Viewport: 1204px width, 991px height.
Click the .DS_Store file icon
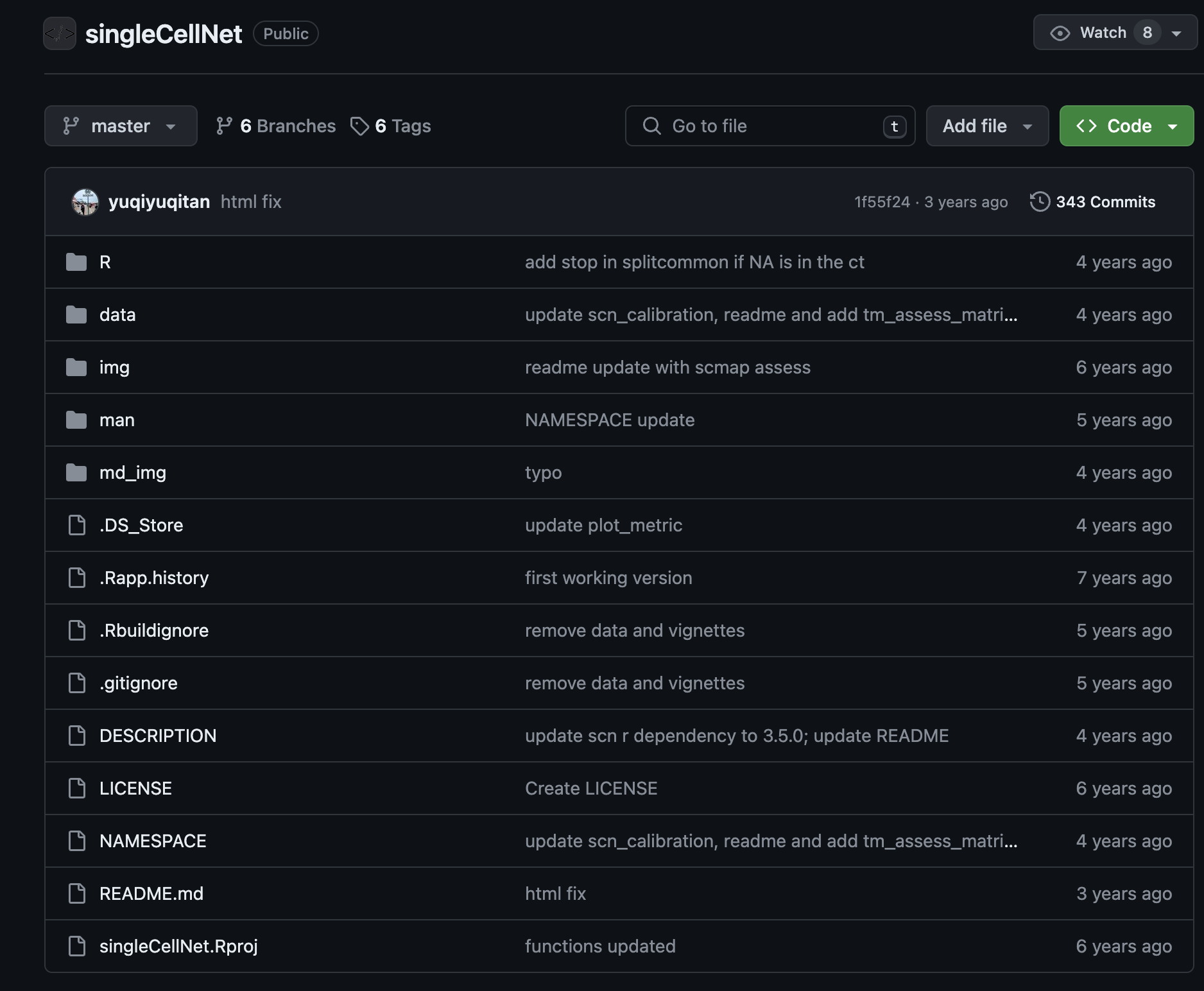[77, 525]
